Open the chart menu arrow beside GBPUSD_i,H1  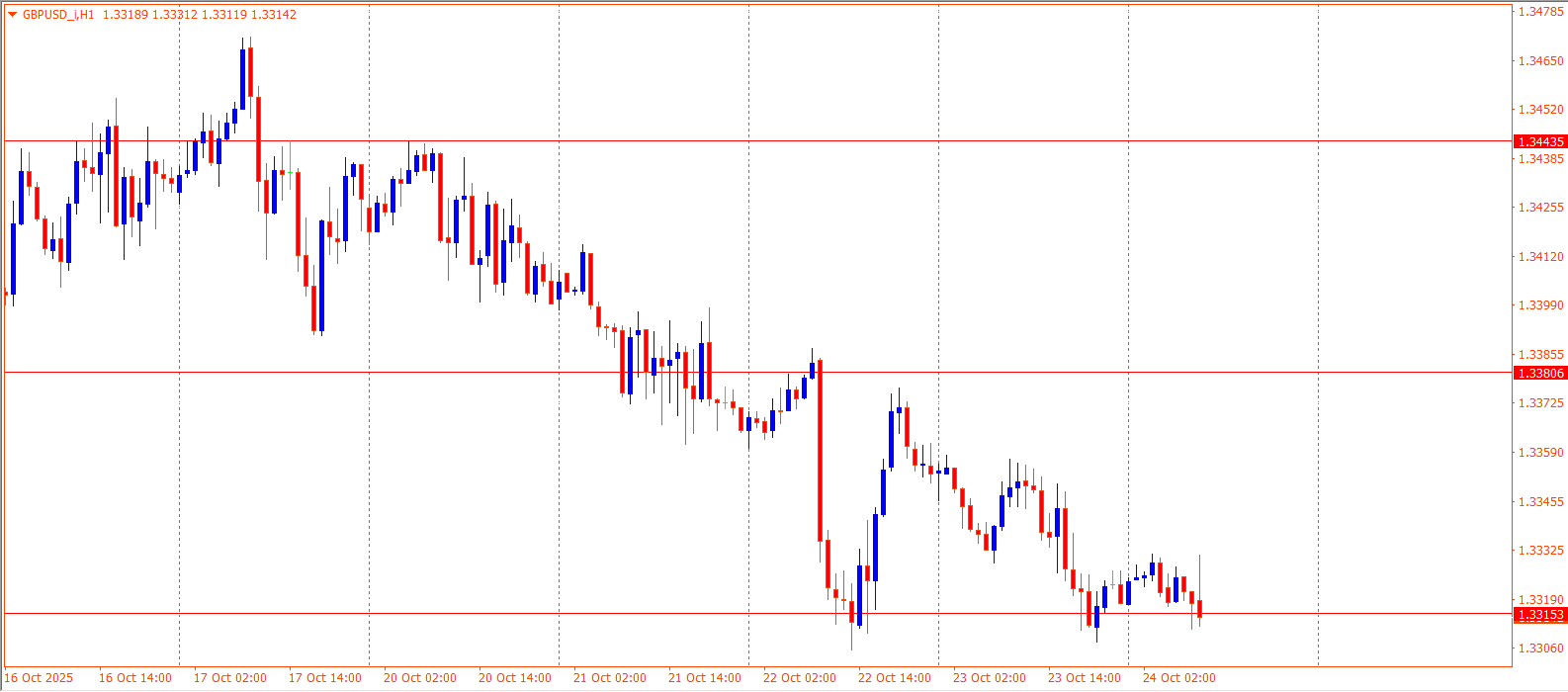click(x=12, y=15)
